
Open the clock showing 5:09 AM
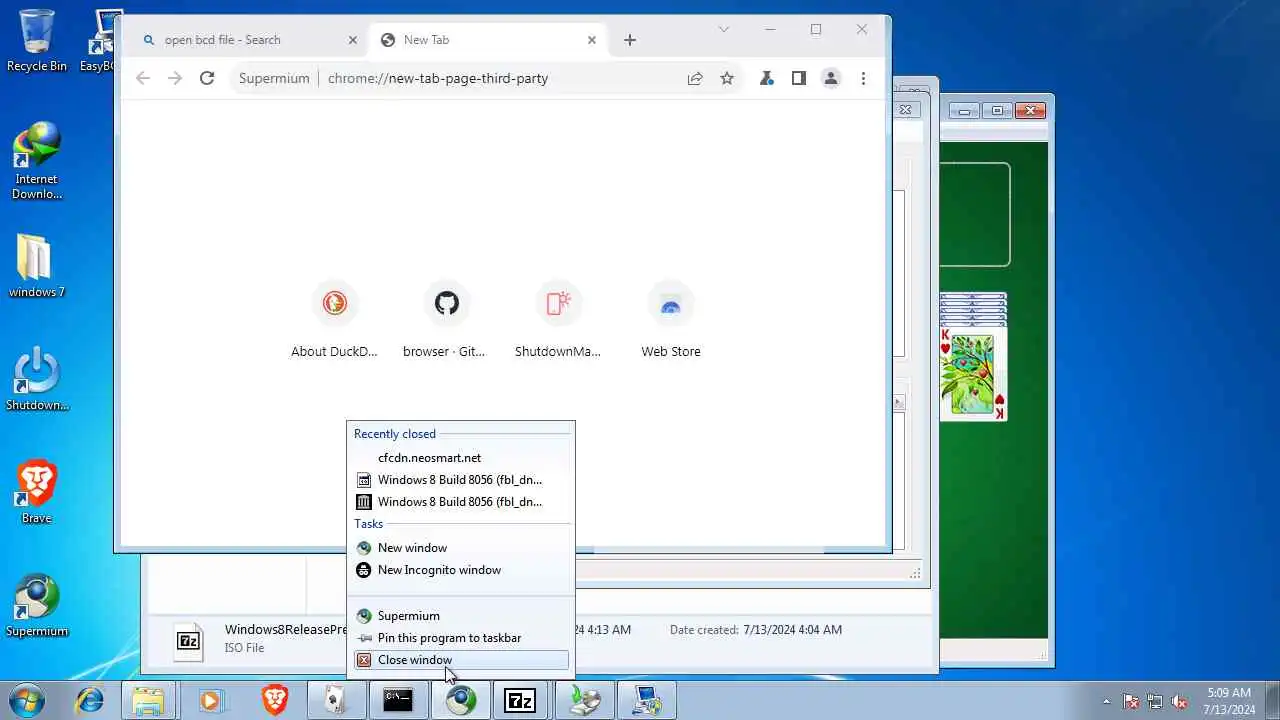[1229, 700]
